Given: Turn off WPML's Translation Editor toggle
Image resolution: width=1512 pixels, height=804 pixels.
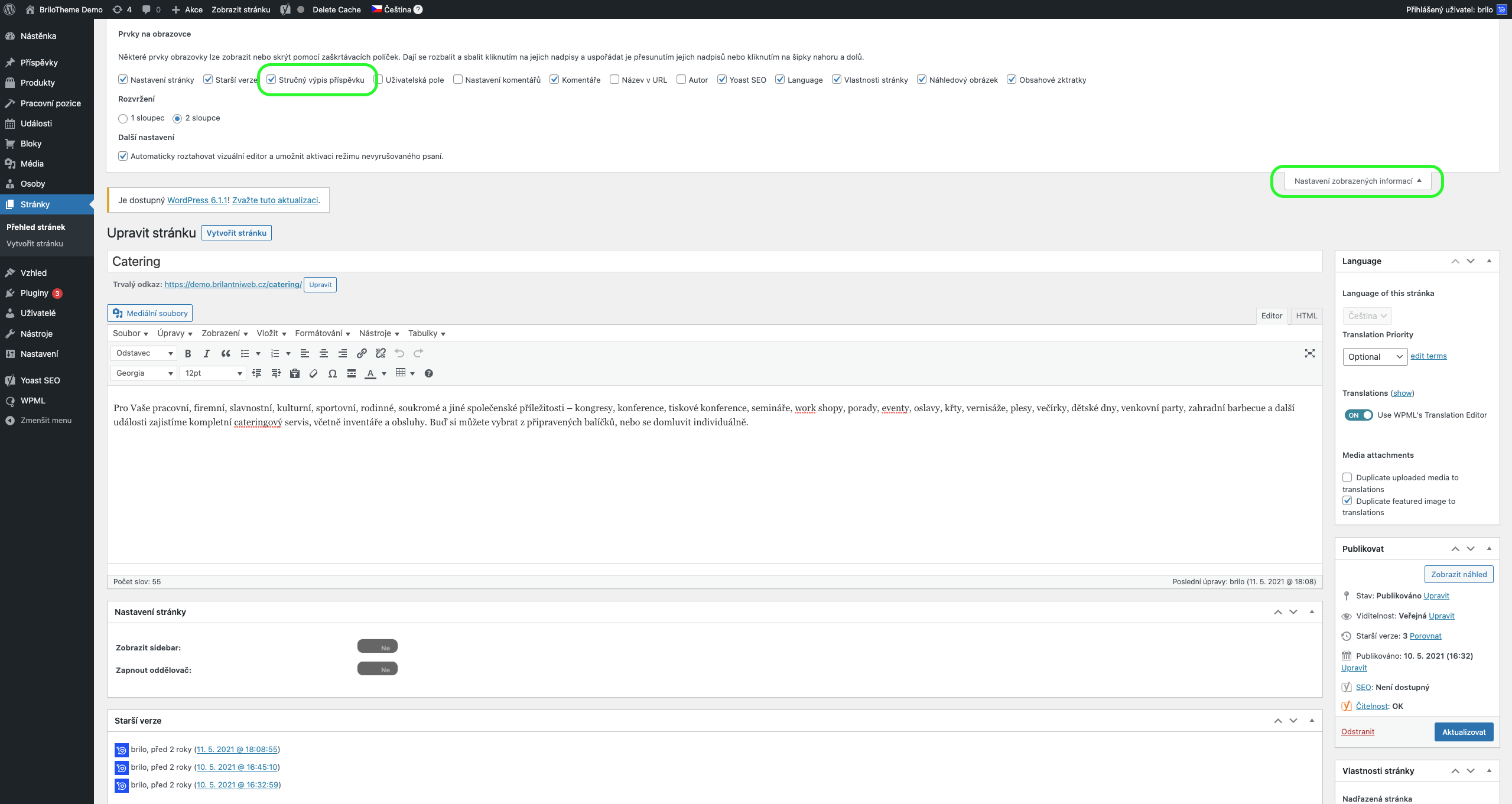Looking at the screenshot, I should point(1358,415).
